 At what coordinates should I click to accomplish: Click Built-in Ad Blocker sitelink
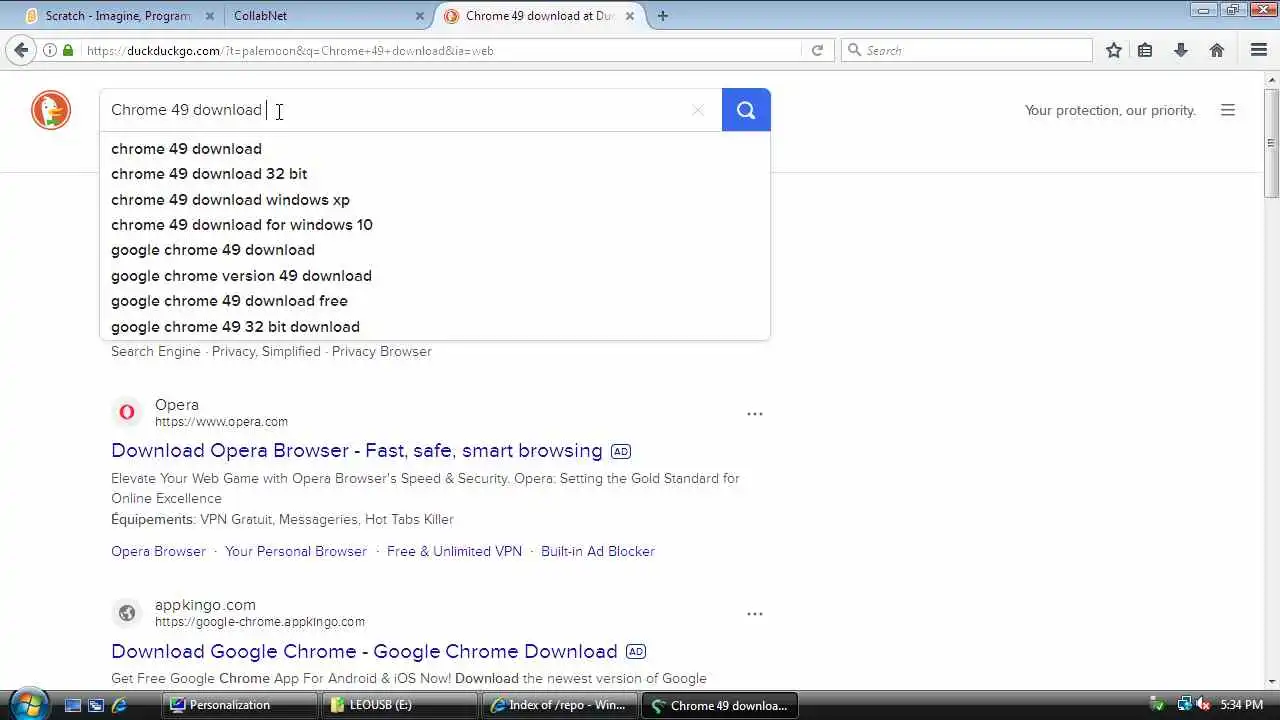coord(598,552)
